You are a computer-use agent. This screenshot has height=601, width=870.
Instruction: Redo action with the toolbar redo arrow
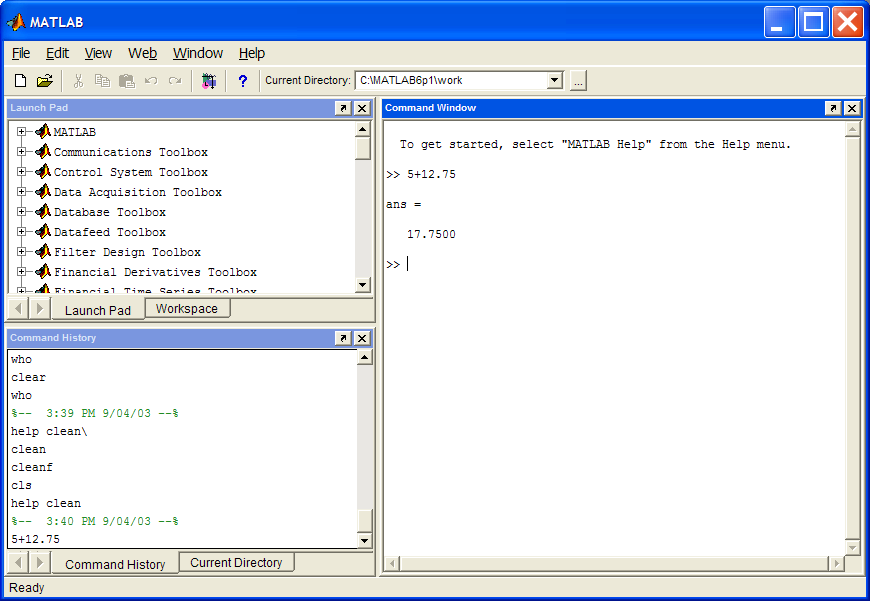[175, 81]
